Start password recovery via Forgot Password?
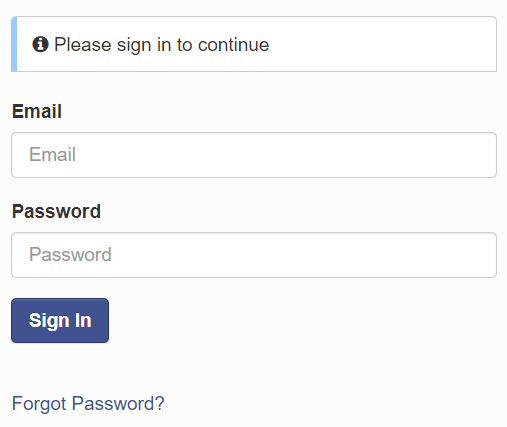Image resolution: width=507 pixels, height=427 pixels. (88, 403)
